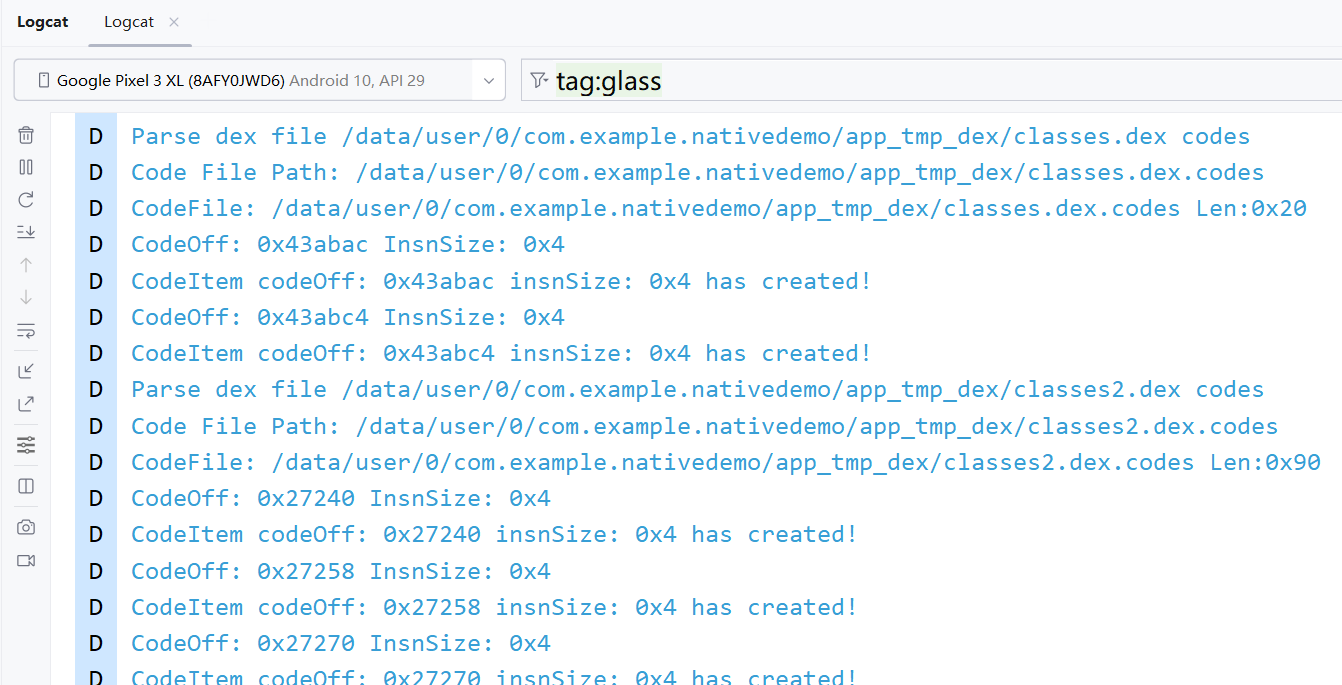Import logs from a file
The width and height of the screenshot is (1342, 685).
(26, 371)
